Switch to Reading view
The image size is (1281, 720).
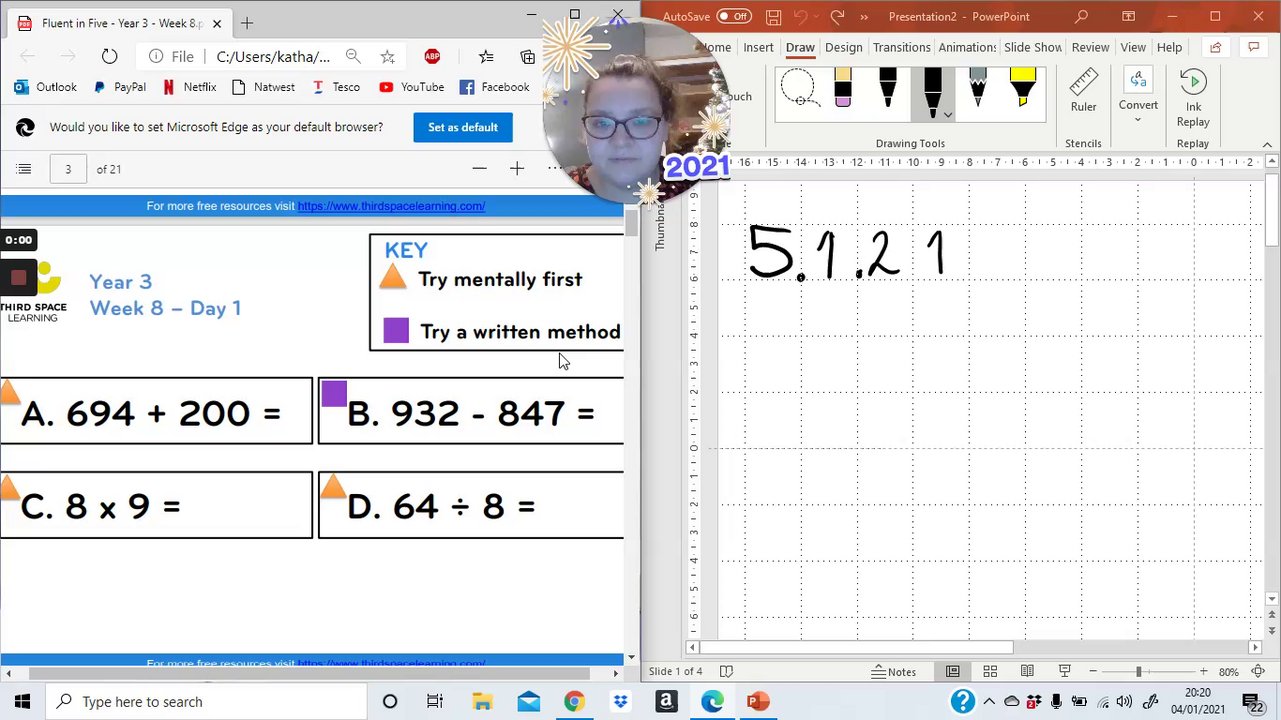tap(1027, 672)
